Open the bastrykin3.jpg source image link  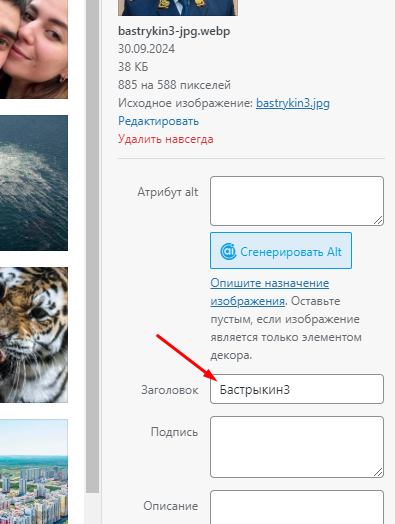click(x=293, y=103)
